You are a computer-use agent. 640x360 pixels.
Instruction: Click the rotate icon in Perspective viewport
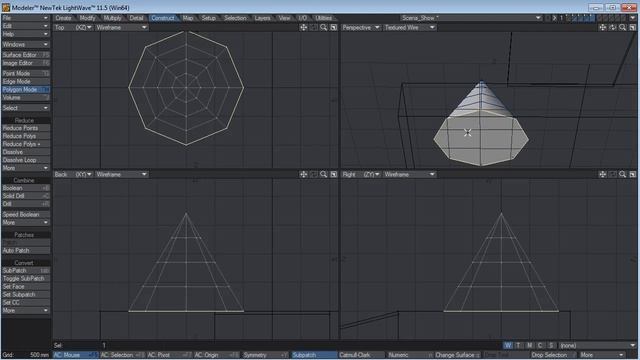(613, 27)
